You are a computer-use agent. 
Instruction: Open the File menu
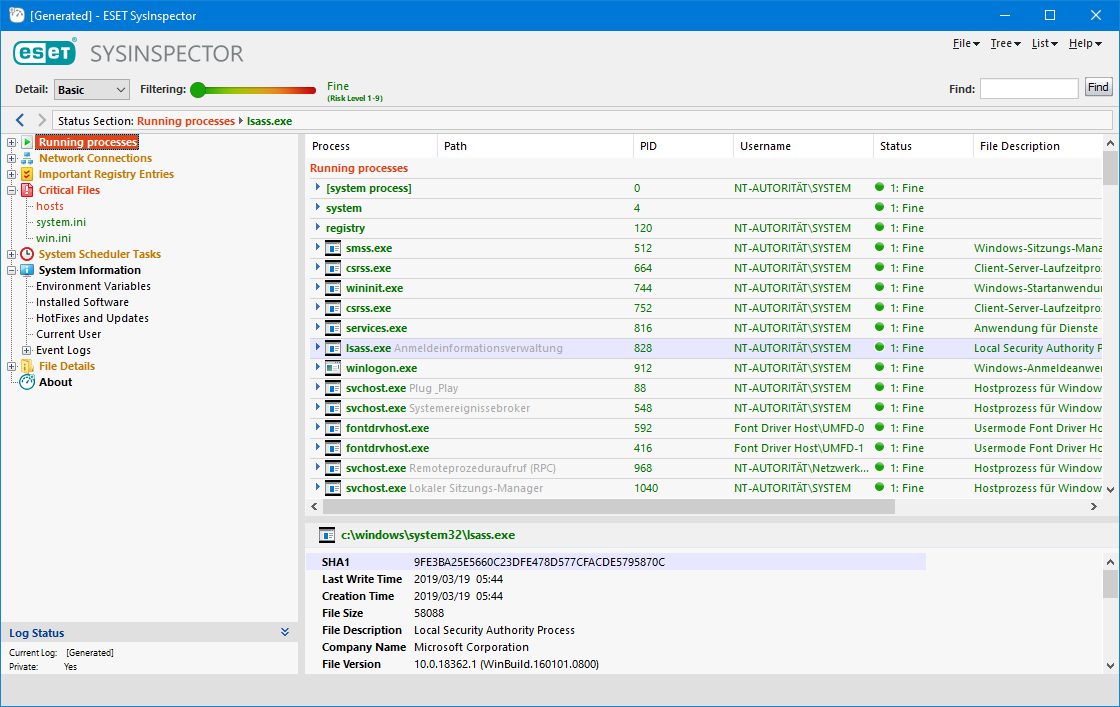966,44
